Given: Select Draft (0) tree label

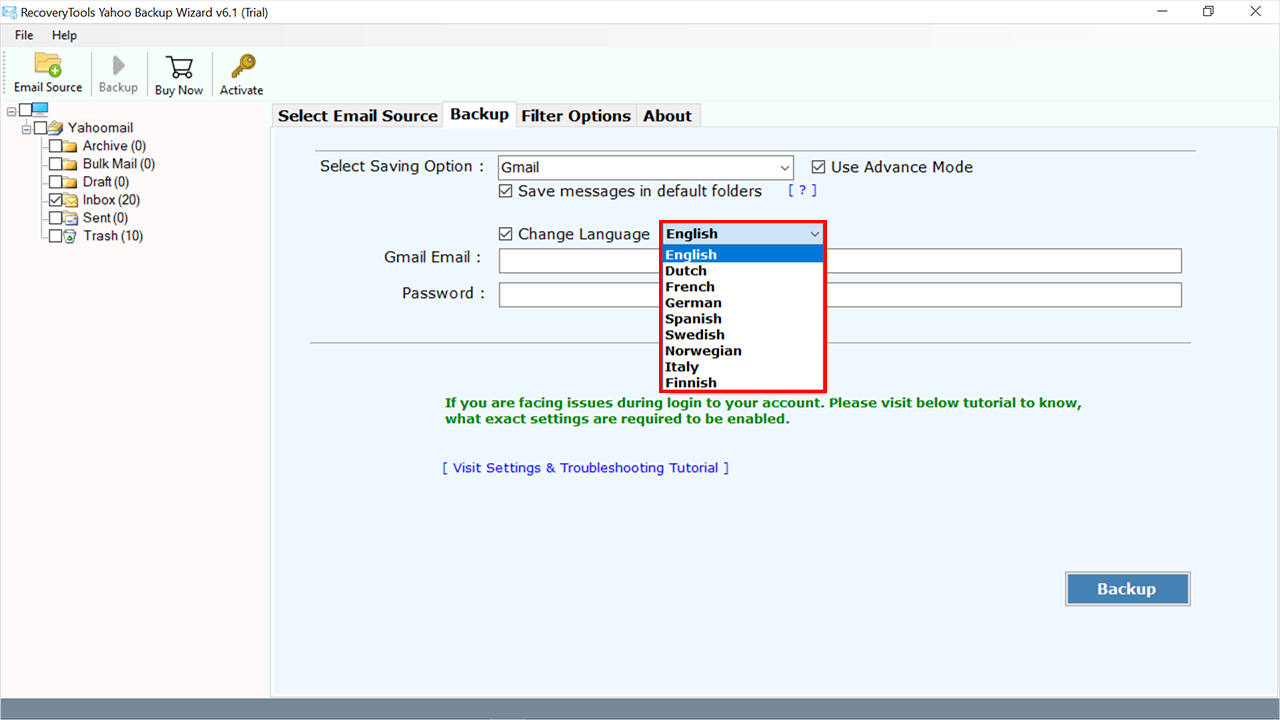Looking at the screenshot, I should (x=106, y=182).
